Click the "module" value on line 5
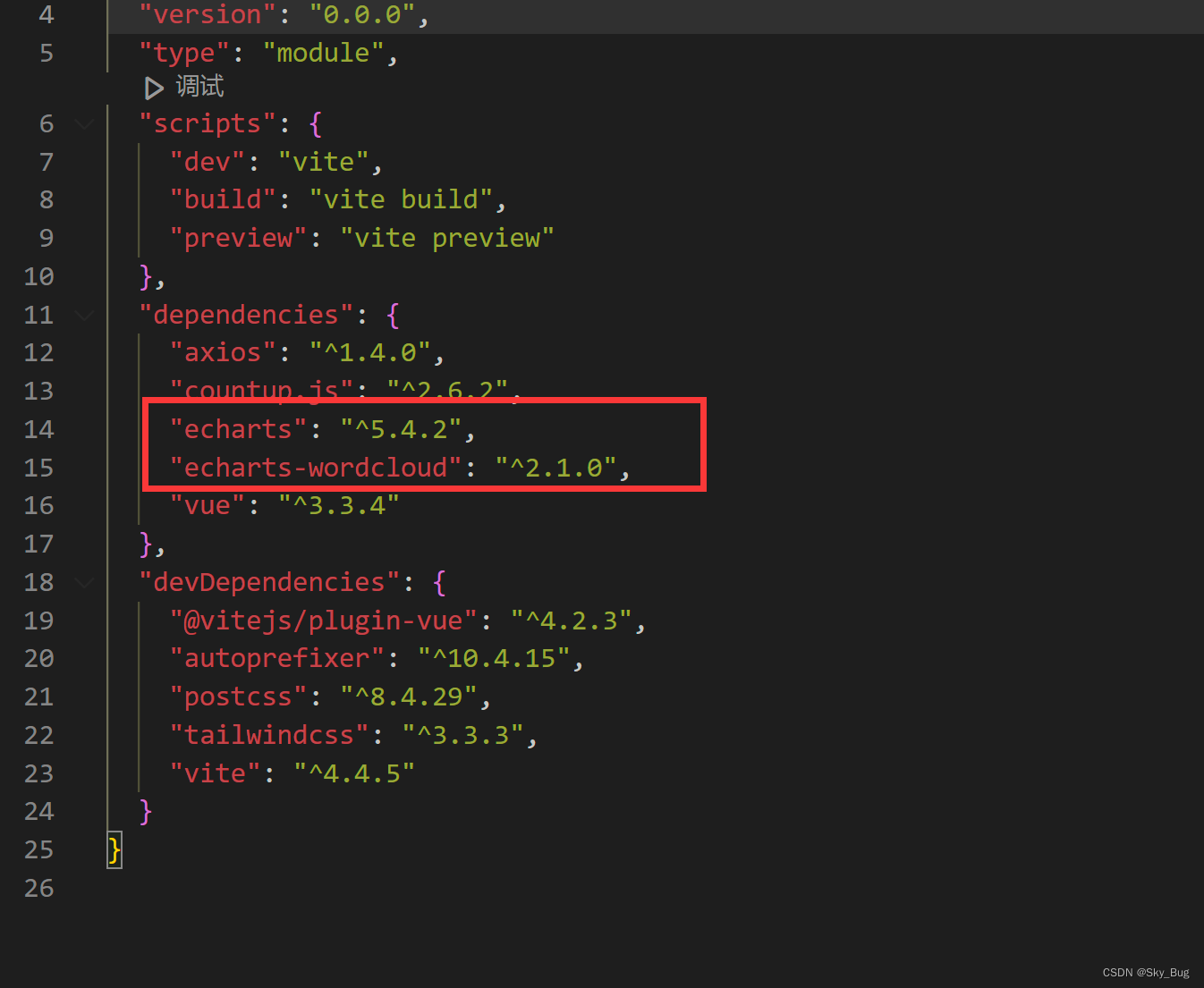 [x=324, y=54]
